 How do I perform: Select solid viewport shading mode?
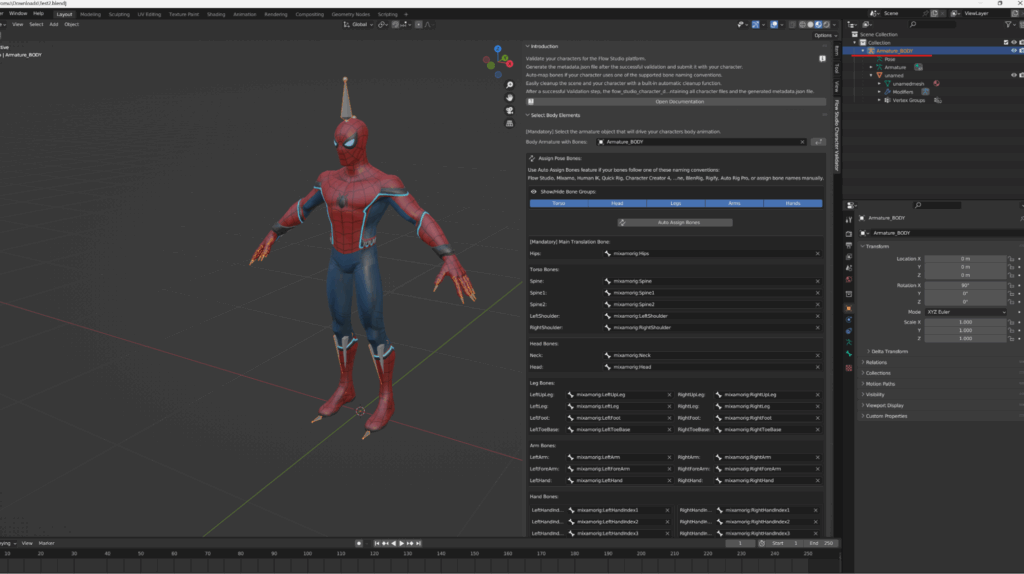pyautogui.click(x=810, y=25)
